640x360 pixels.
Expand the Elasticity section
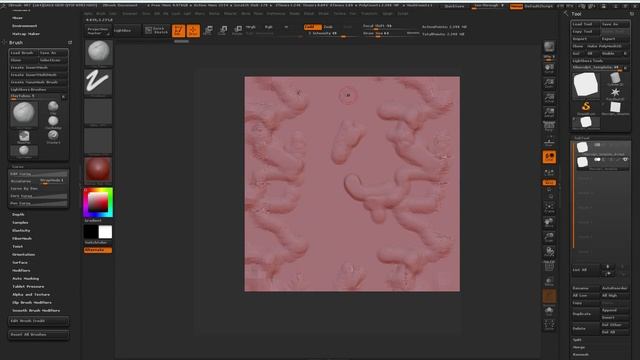(21, 231)
